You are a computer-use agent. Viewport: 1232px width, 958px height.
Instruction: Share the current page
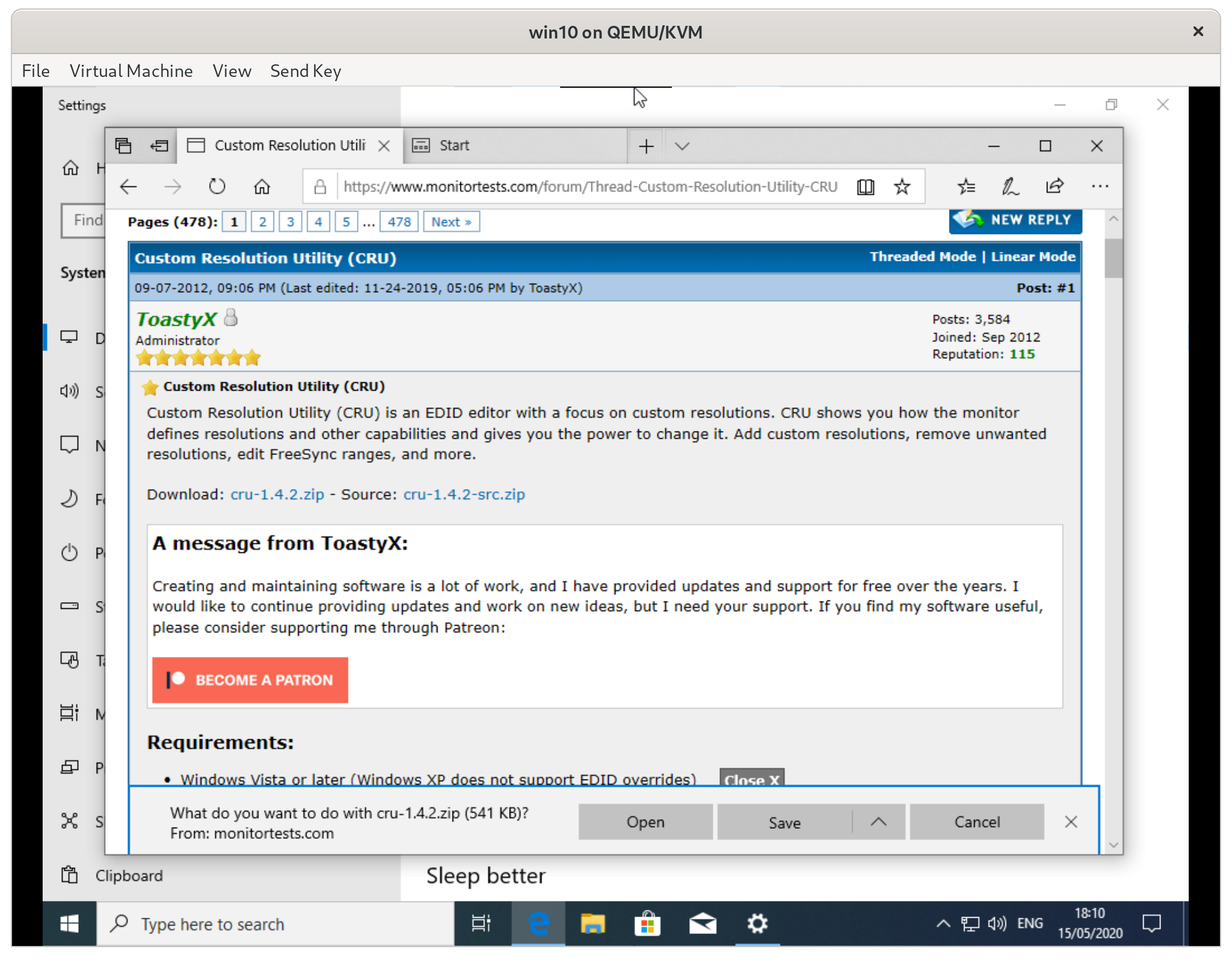tap(1056, 186)
